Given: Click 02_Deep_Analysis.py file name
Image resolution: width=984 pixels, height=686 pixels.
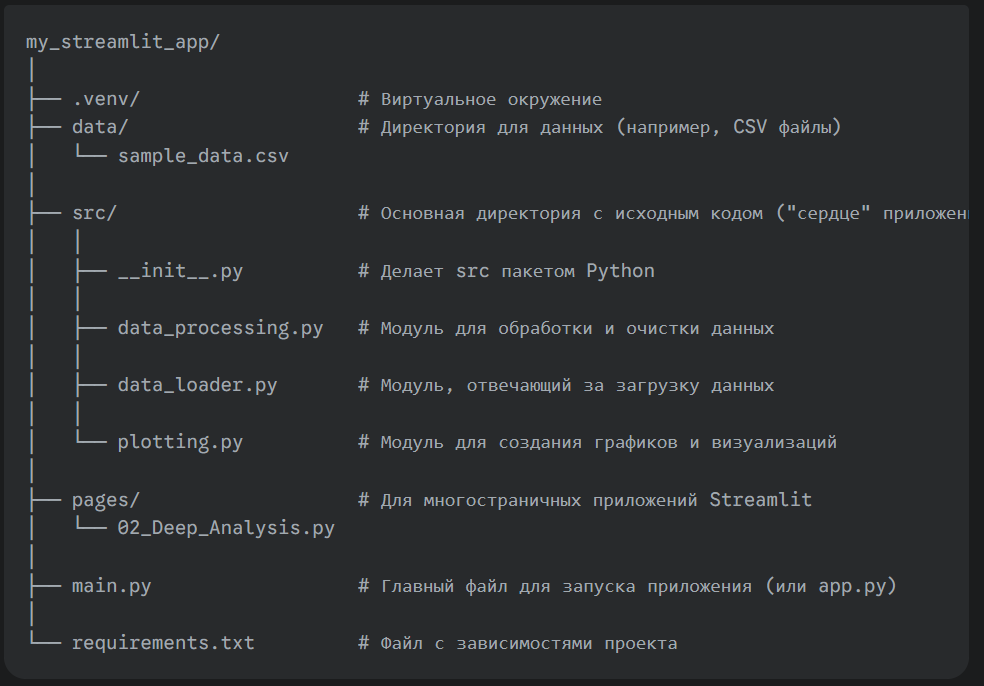Looking at the screenshot, I should (226, 528).
